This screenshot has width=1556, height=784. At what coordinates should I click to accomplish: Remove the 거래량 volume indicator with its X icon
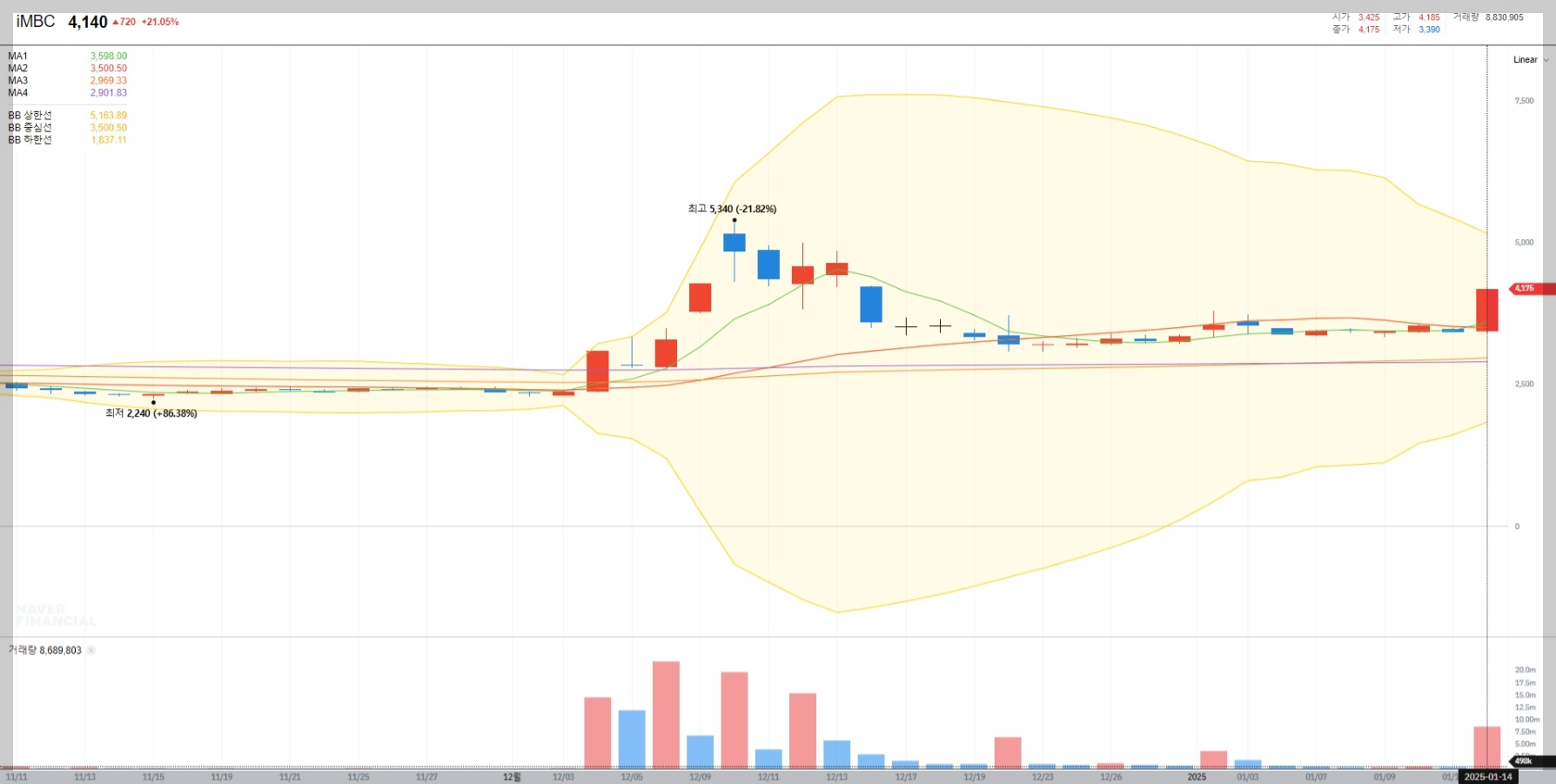[x=91, y=650]
